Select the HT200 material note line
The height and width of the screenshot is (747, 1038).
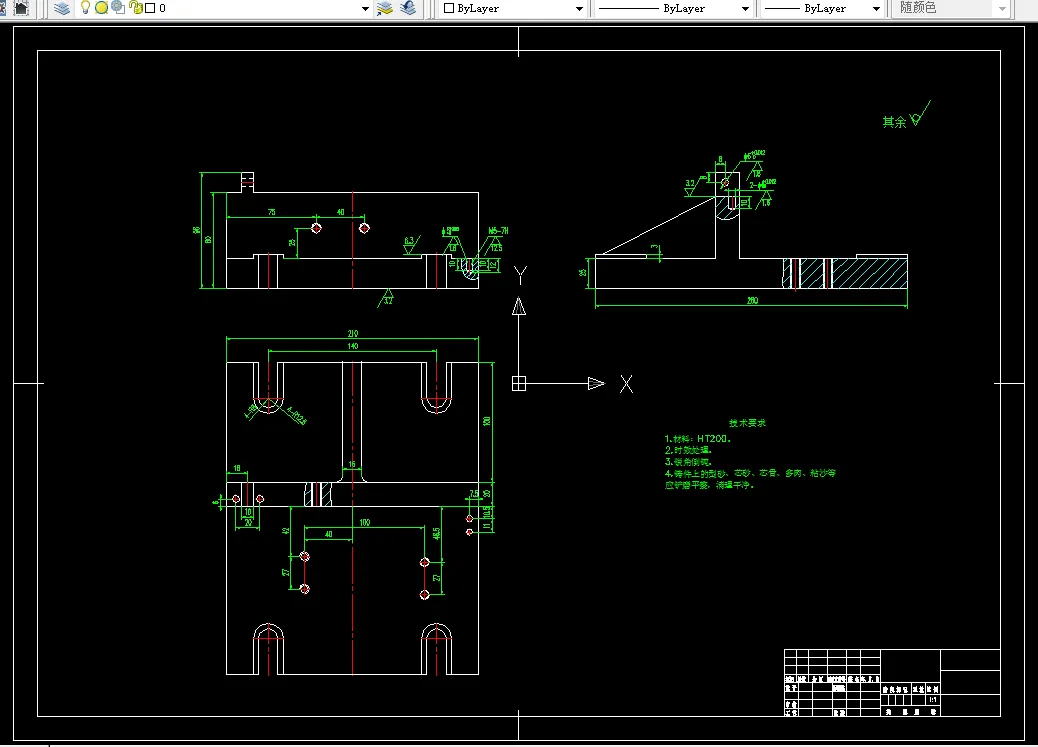[698, 438]
